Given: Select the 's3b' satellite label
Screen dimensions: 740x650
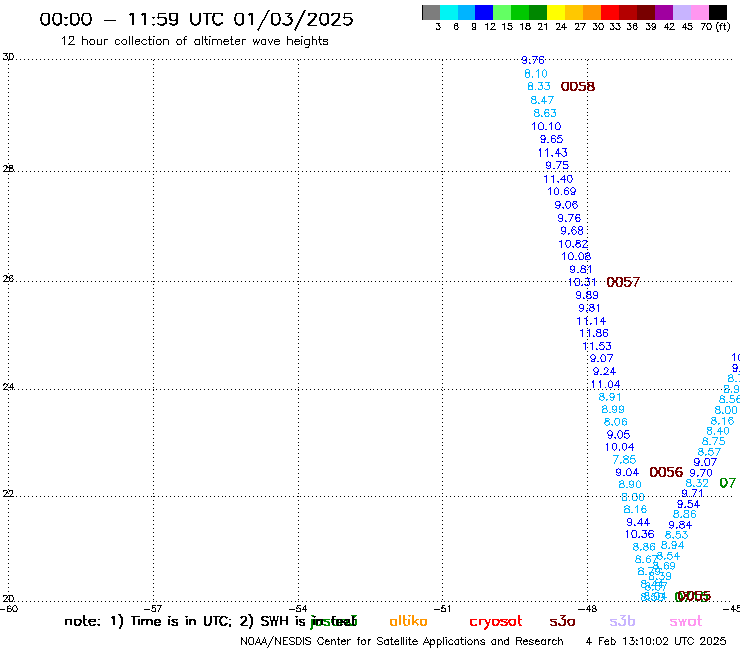Looking at the screenshot, I should 622,621.
